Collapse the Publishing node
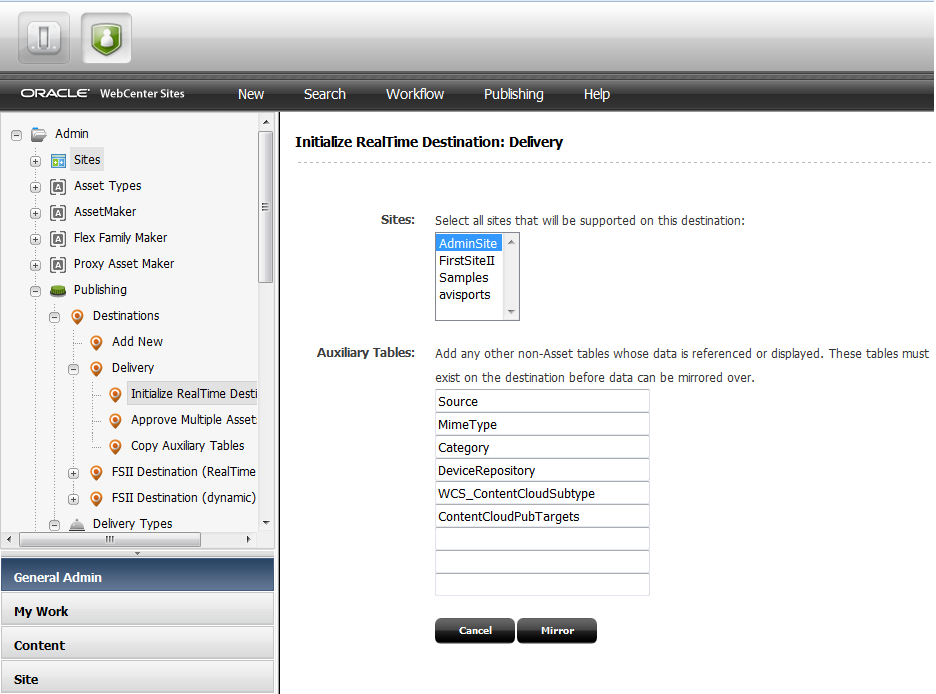 [x=35, y=291]
